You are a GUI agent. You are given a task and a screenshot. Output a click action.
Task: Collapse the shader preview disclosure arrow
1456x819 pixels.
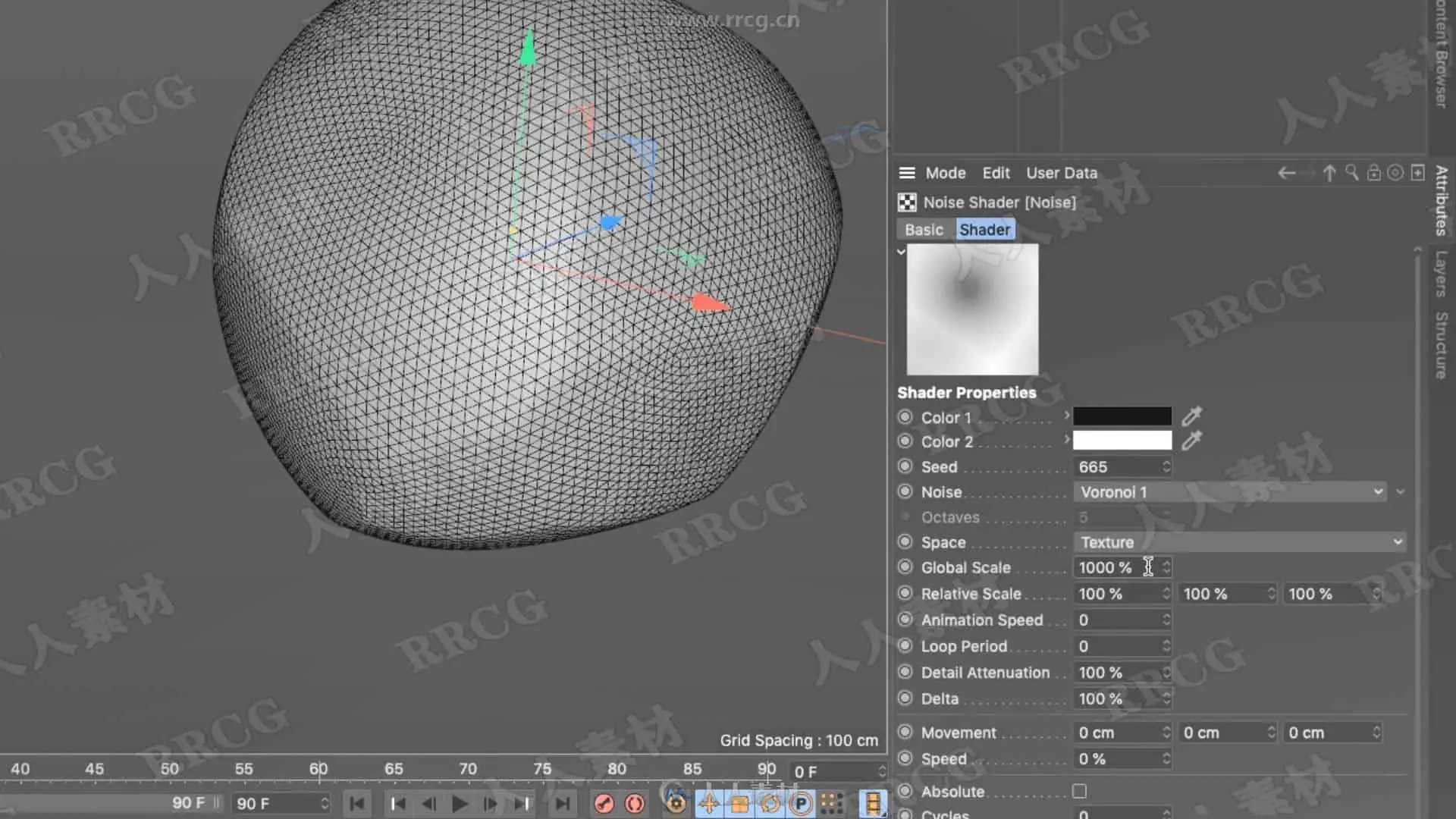[x=901, y=252]
